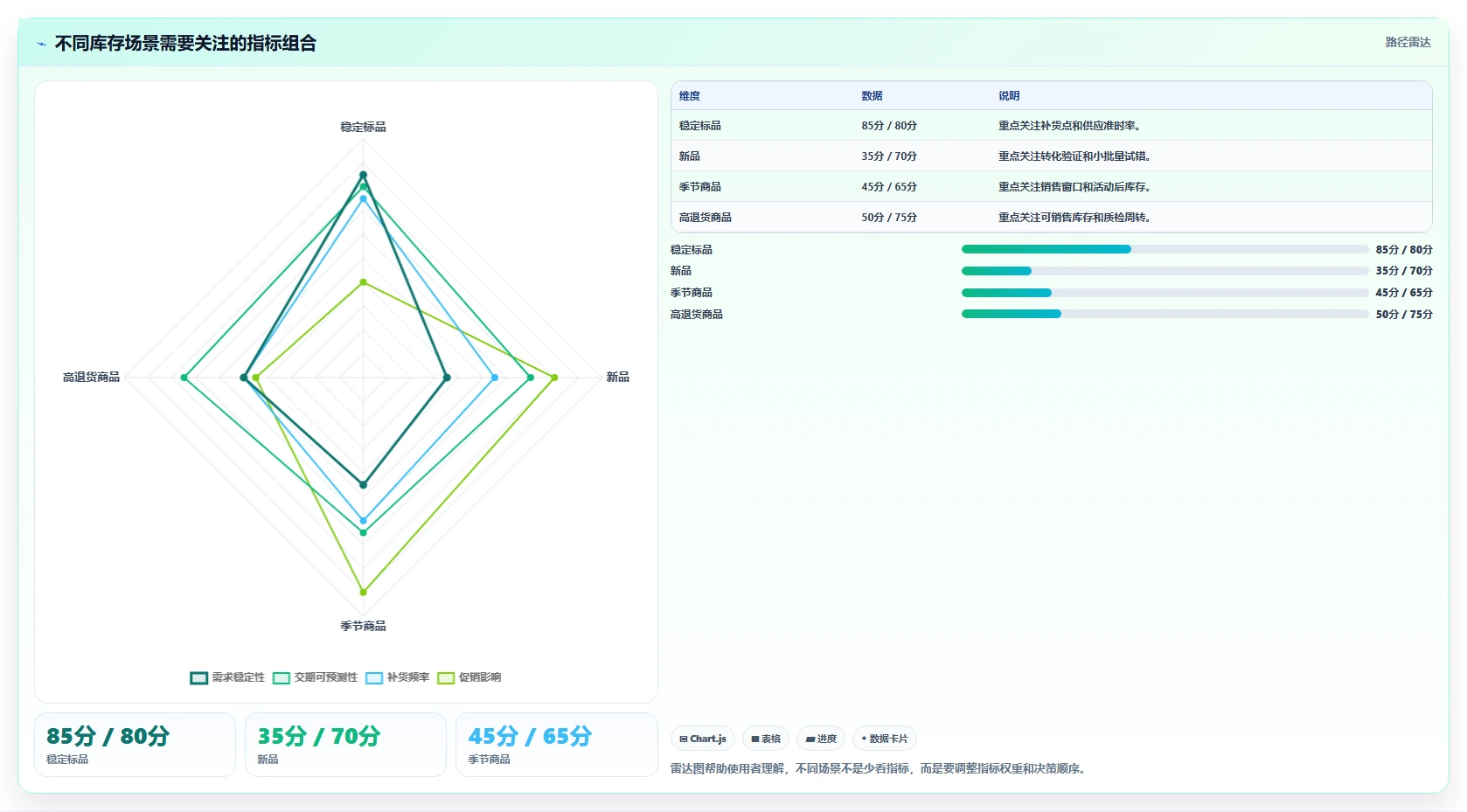Click description 重点关注补货点和供应准时率
This screenshot has width=1467, height=812.
click(x=1069, y=126)
